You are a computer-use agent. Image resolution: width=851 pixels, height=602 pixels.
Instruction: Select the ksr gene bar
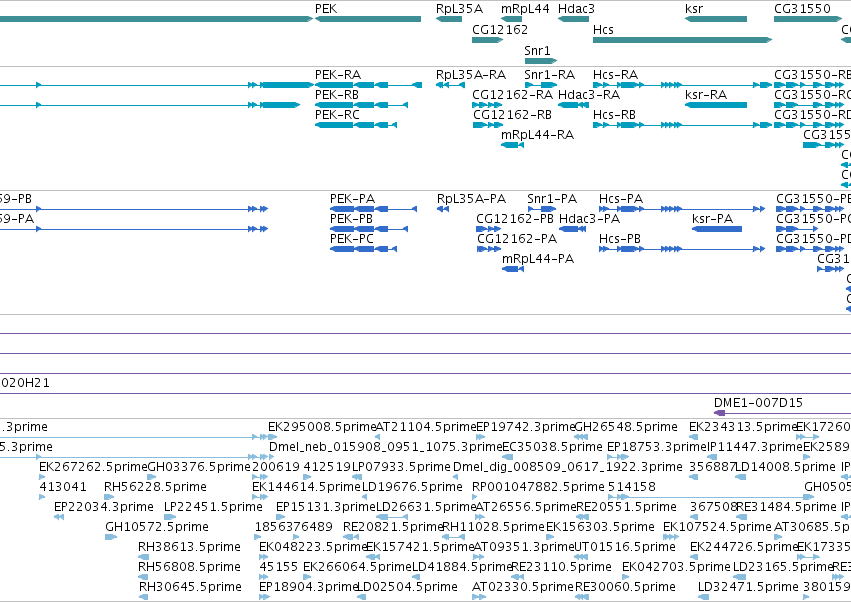pos(716,19)
